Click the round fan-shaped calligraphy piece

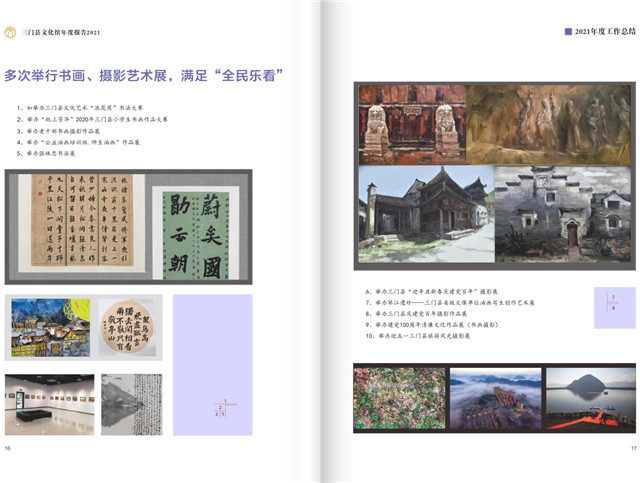click(127, 327)
